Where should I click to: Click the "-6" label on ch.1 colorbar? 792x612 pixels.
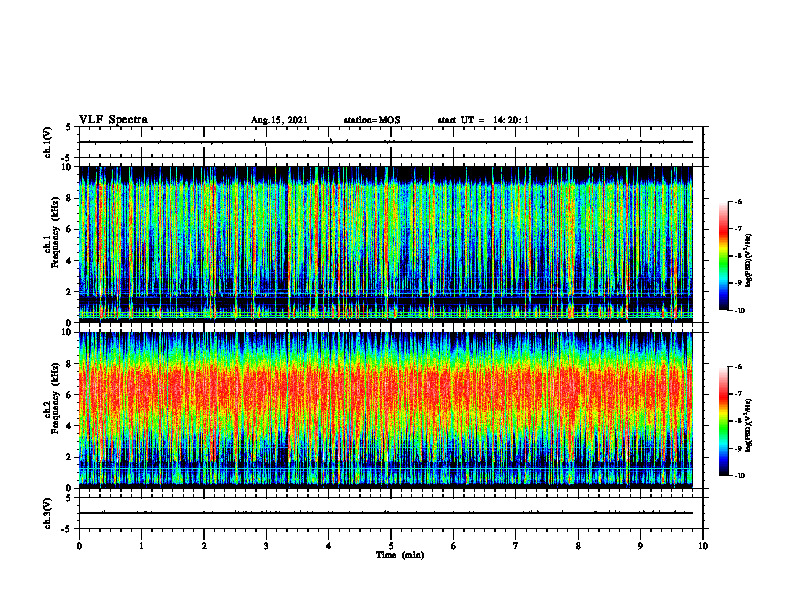point(738,201)
